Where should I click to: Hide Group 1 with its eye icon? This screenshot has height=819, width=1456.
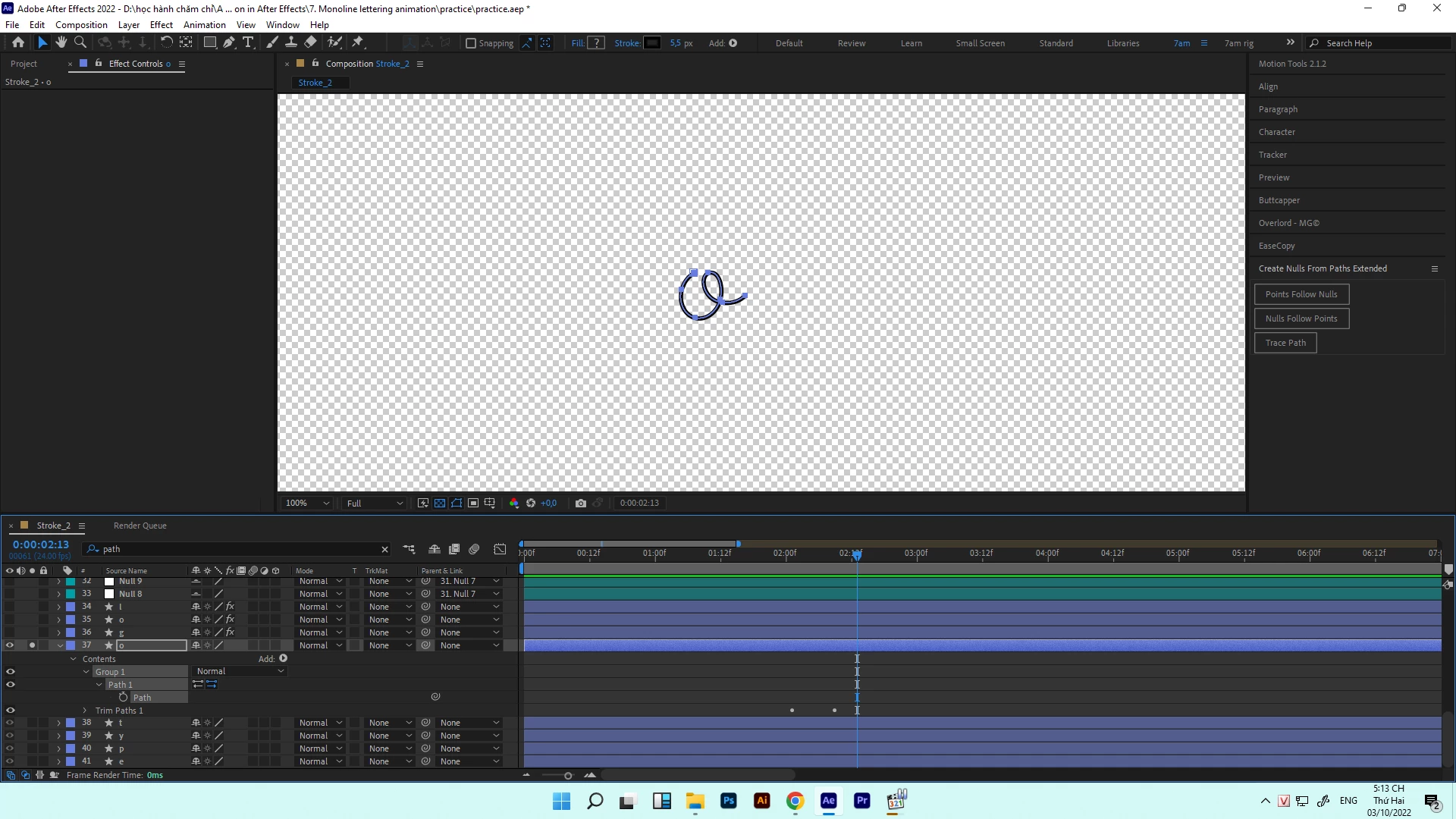pyautogui.click(x=11, y=672)
